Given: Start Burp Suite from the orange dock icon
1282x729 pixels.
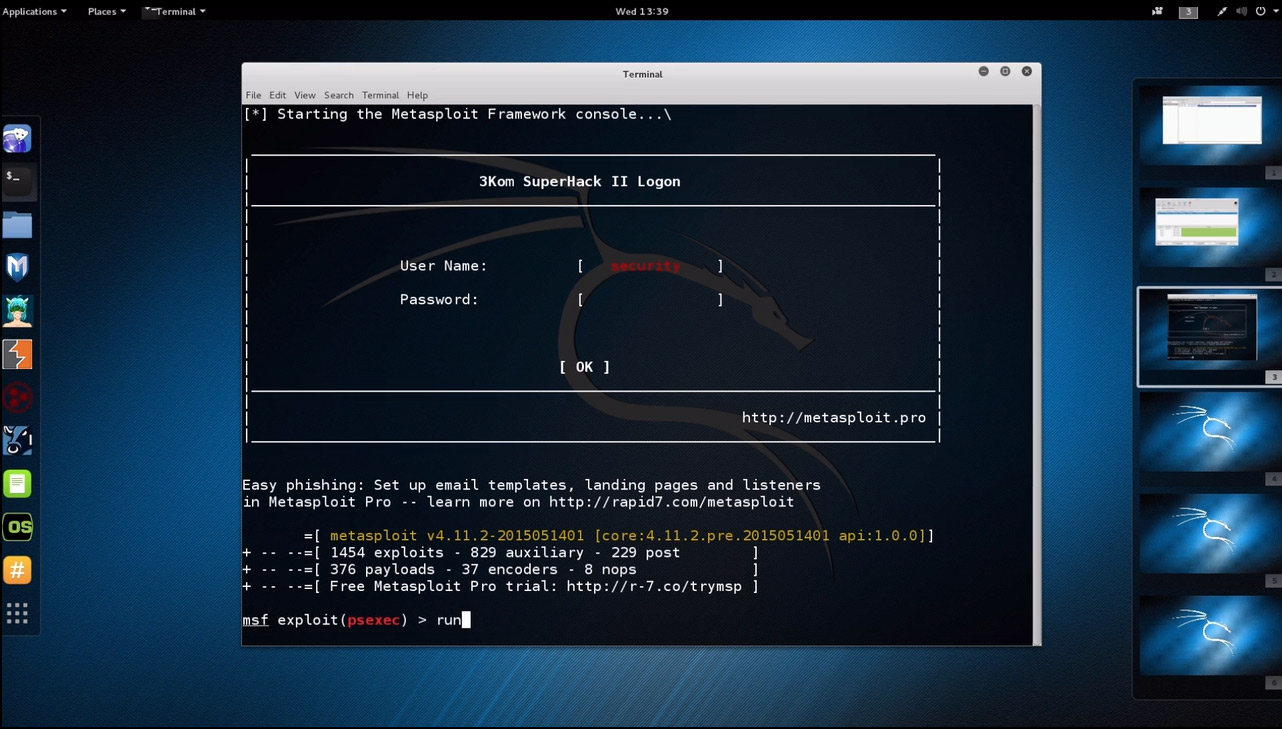Looking at the screenshot, I should point(17,354).
